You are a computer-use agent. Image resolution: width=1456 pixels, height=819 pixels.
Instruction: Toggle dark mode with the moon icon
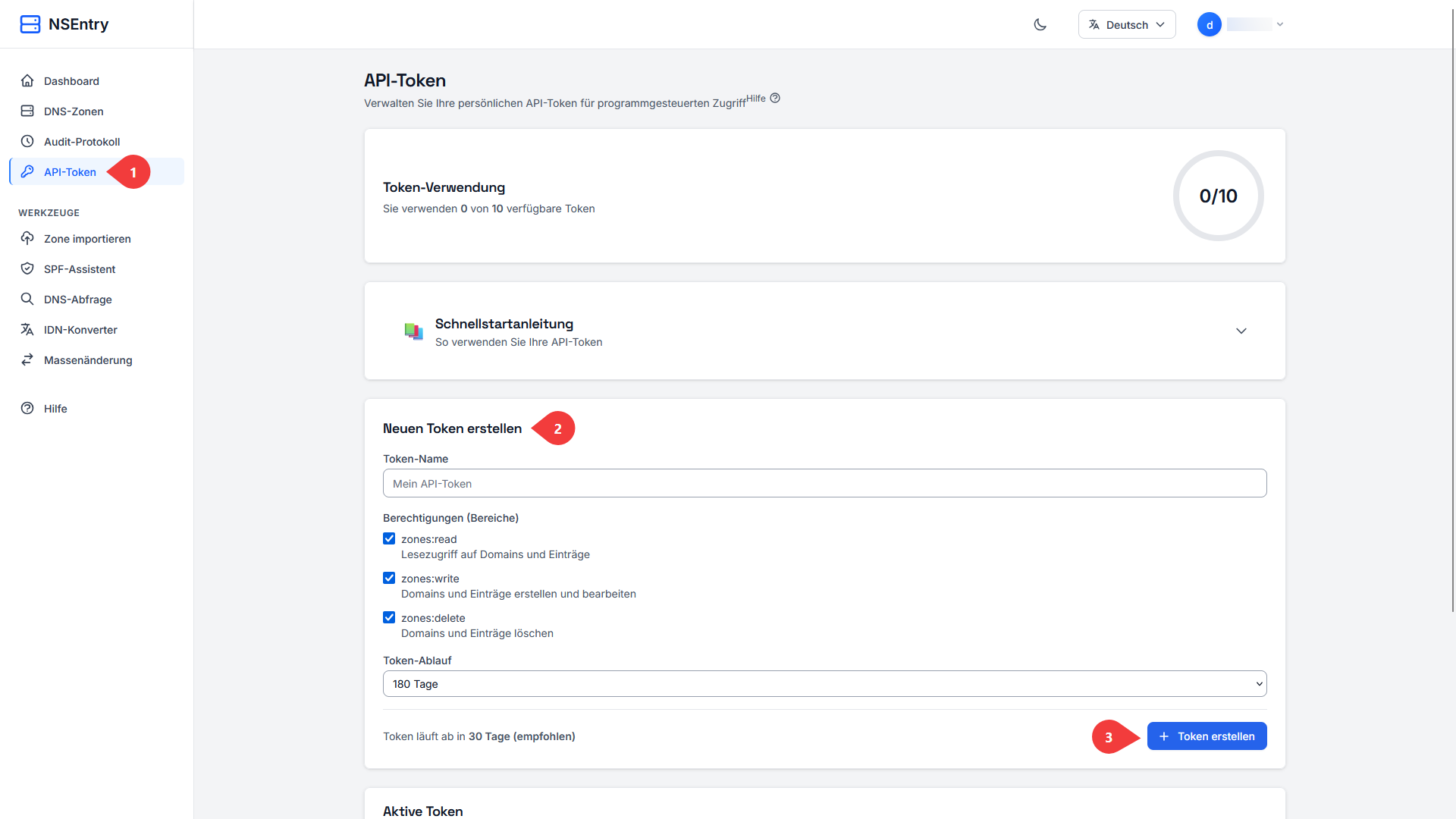pos(1040,24)
